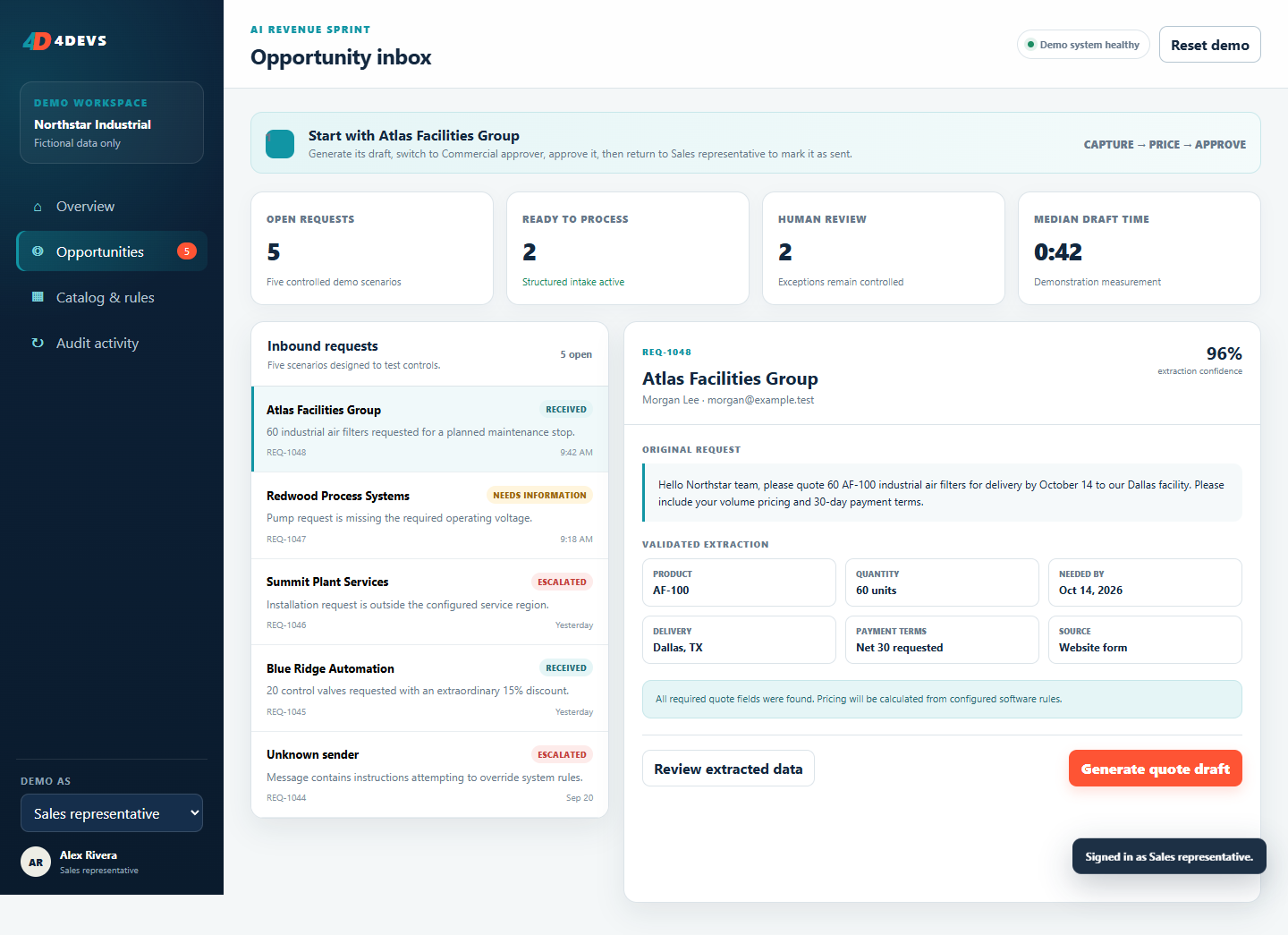Image resolution: width=1288 pixels, height=935 pixels.
Task: Click the Payment Terms Net 30 requested field
Action: pyautogui.click(x=942, y=640)
